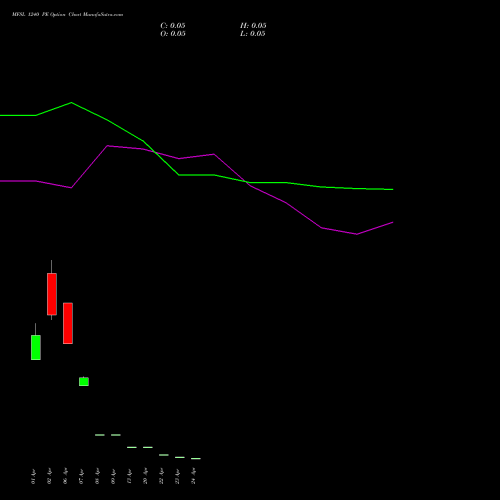Click the flat price dash above 08 Apr
The image size is (500, 500).
[100, 435]
